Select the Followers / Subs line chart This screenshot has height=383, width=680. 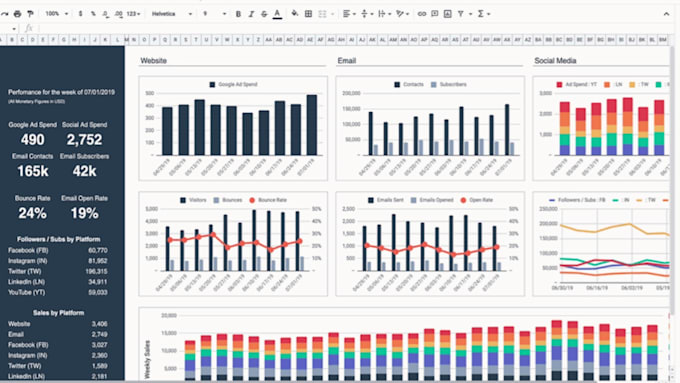pyautogui.click(x=602, y=244)
